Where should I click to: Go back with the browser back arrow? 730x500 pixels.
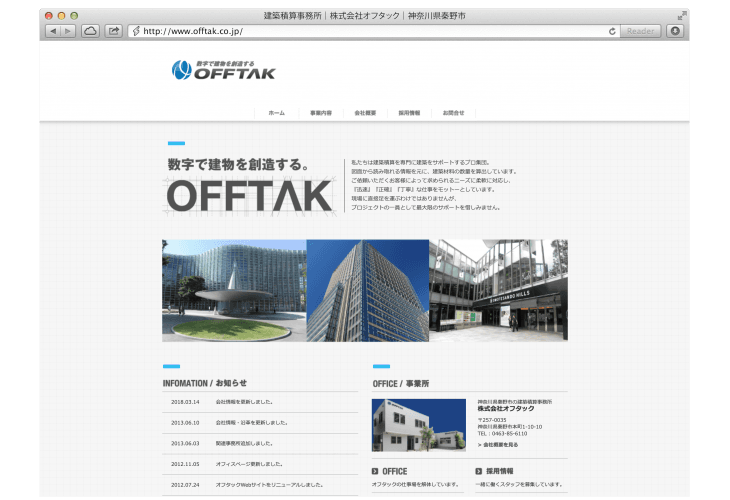coord(53,31)
